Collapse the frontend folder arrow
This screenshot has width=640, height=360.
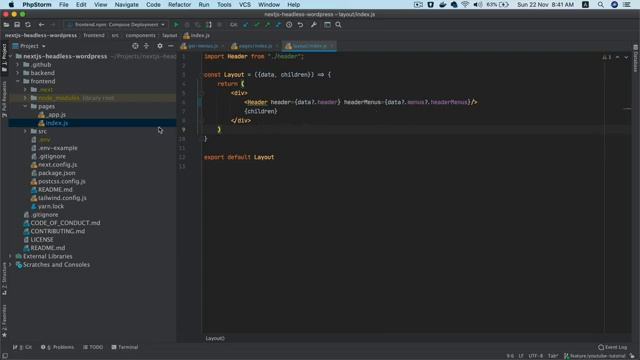[18, 81]
